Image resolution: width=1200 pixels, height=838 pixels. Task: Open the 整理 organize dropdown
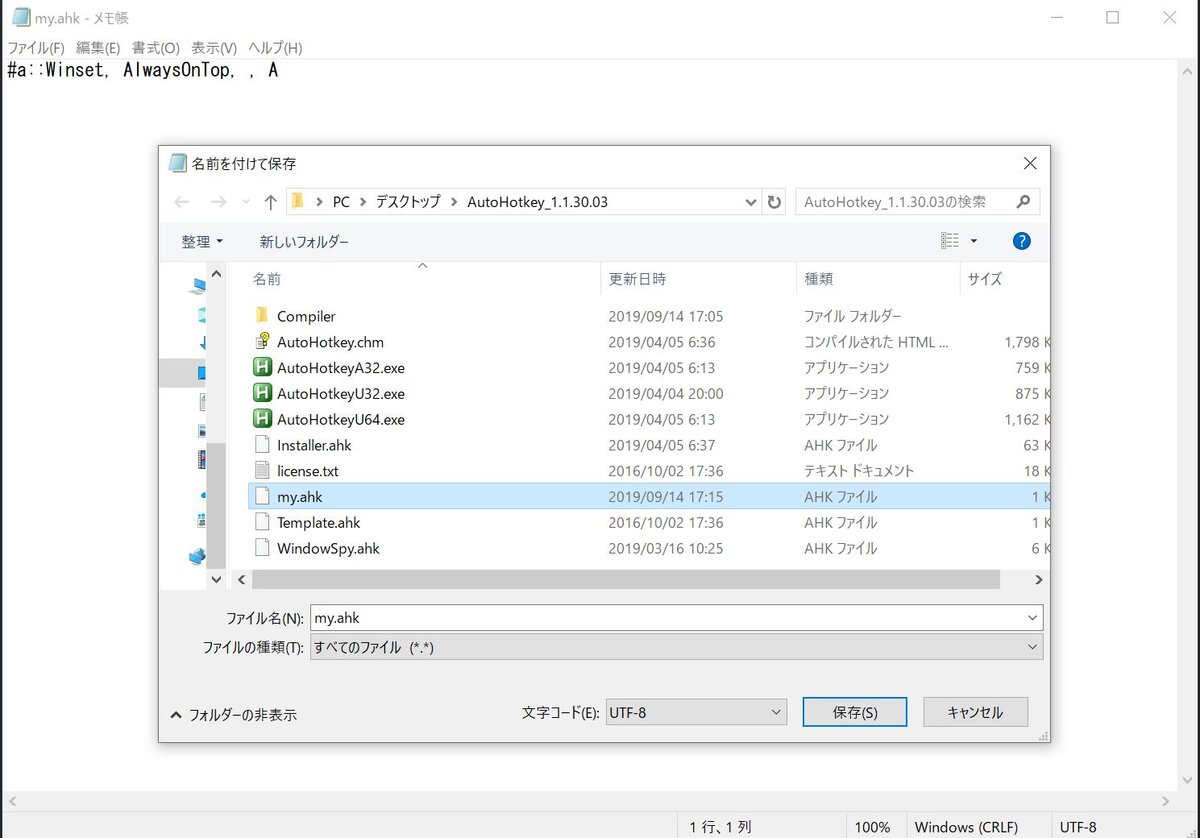click(202, 242)
